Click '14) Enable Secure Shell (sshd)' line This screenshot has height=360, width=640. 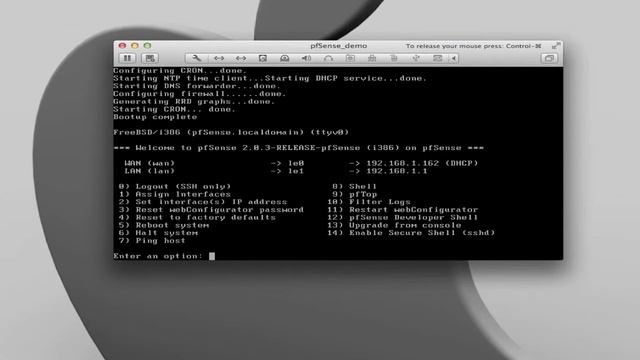click(411, 233)
